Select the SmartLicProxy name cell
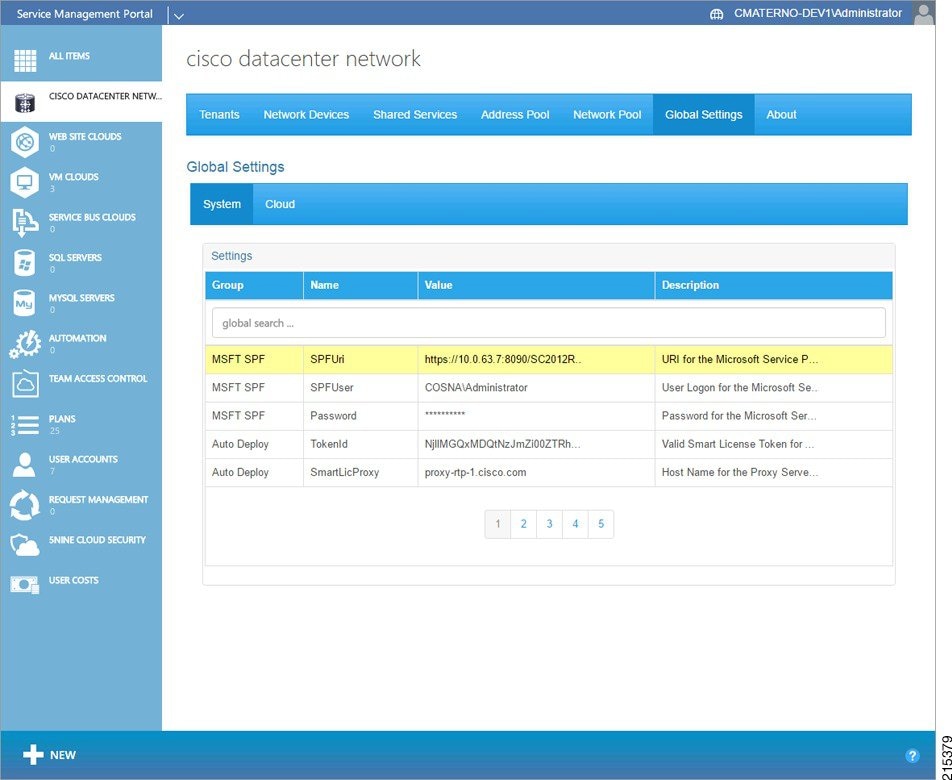952x780 pixels. tap(361, 472)
